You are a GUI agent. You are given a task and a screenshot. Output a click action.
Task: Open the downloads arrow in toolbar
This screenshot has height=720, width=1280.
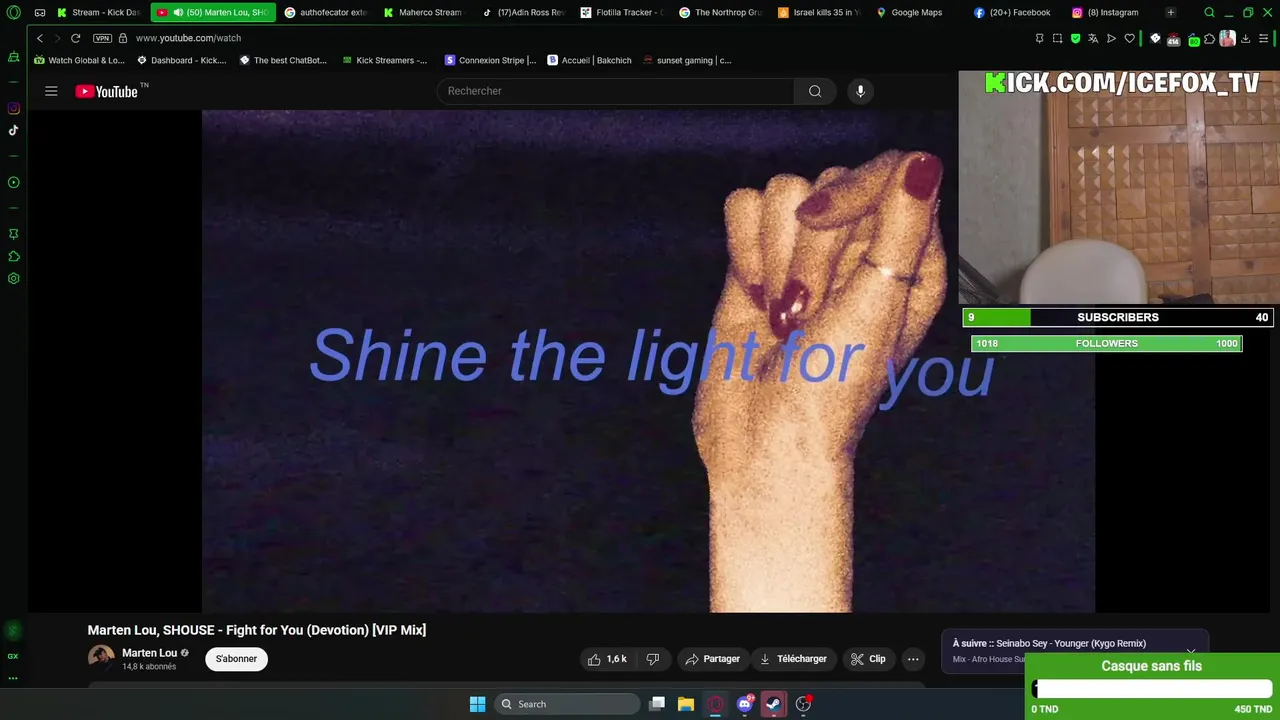(x=1245, y=38)
